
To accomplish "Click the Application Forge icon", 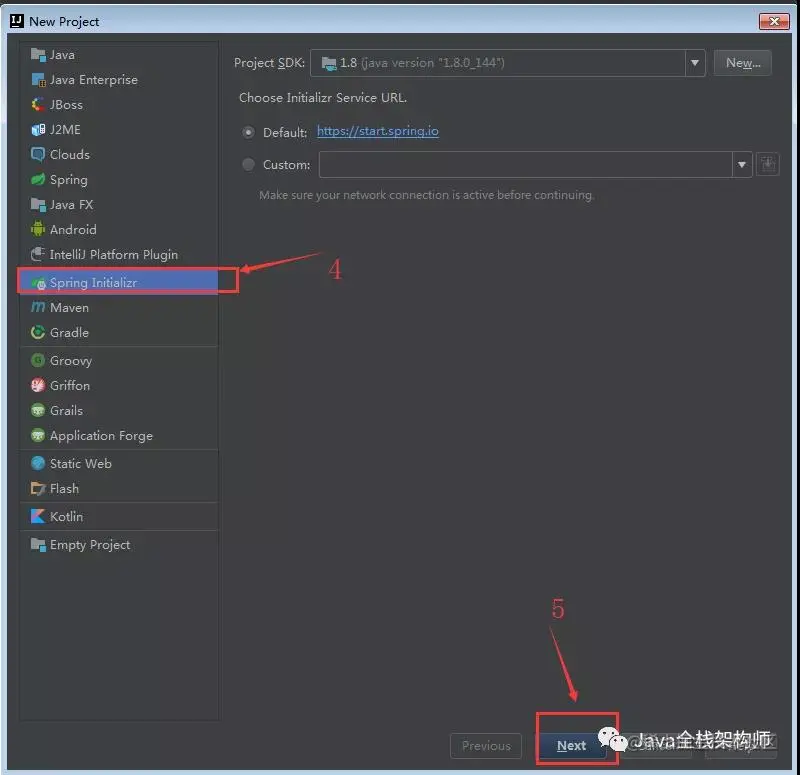I will [x=38, y=435].
